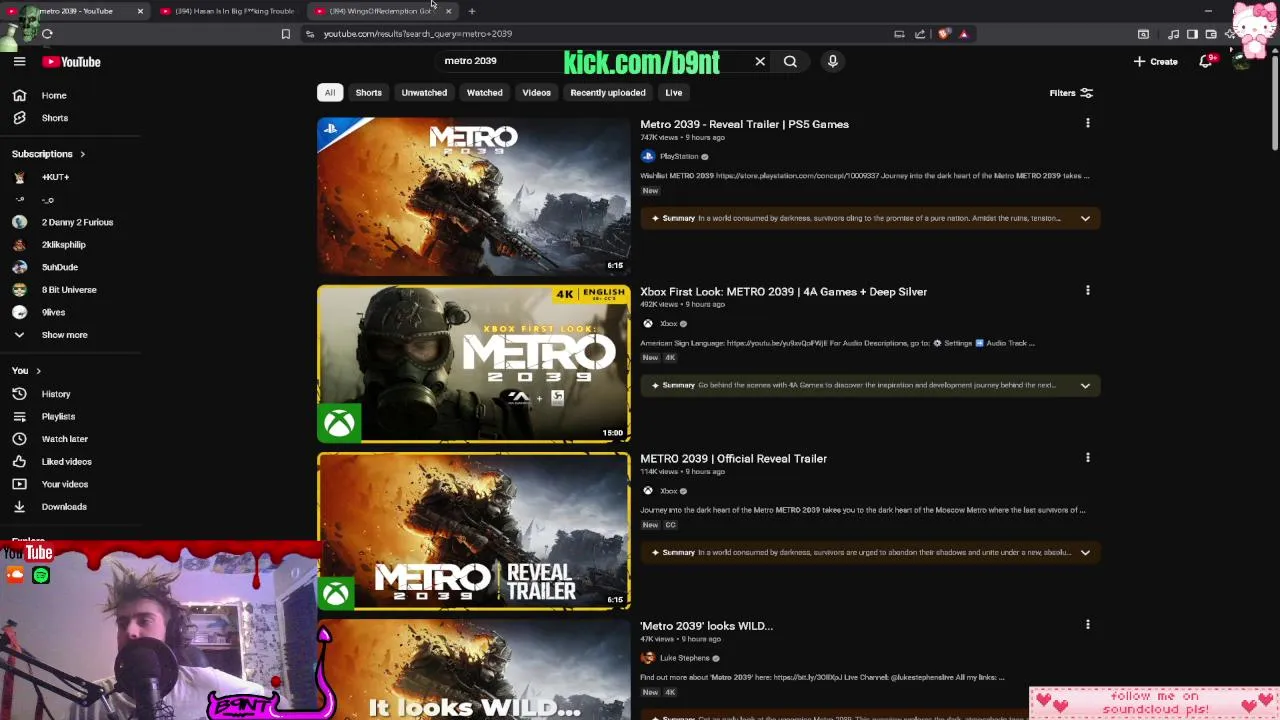Open options for the Xbox First Look video
Image resolution: width=1280 pixels, height=720 pixels.
[x=1087, y=290]
